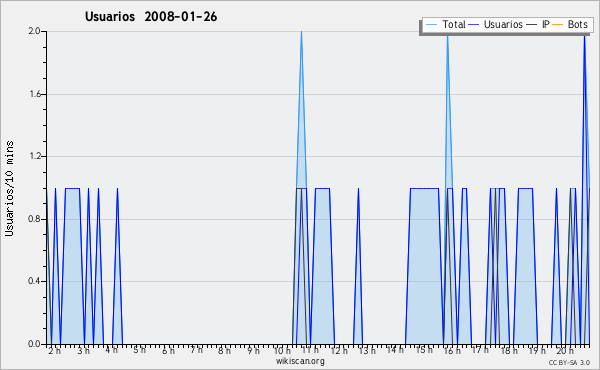Click the y-axis value 1.2
Viewport: 600px width, 370px height.
(34, 156)
